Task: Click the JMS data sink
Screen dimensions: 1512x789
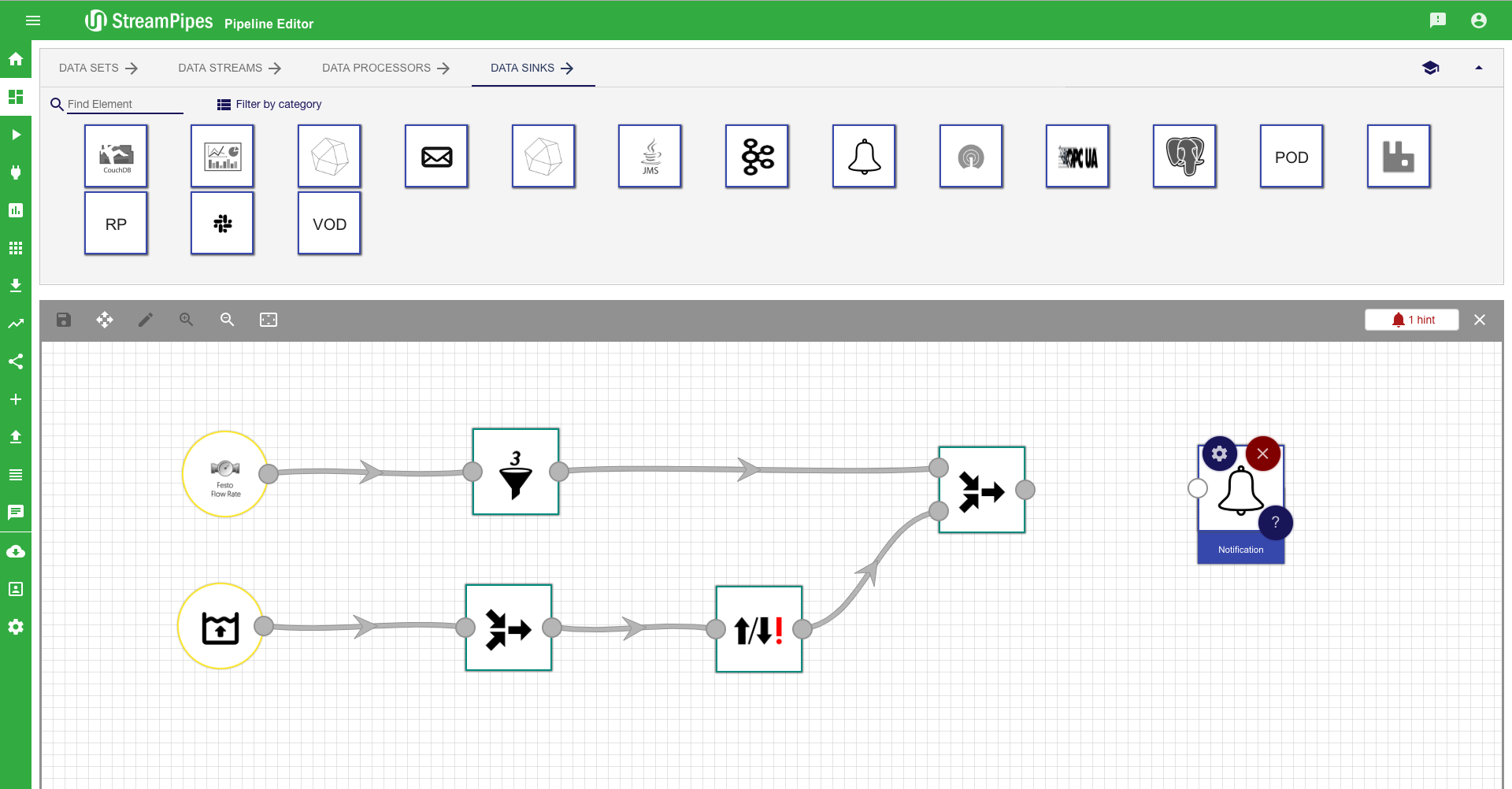Action: pos(650,156)
